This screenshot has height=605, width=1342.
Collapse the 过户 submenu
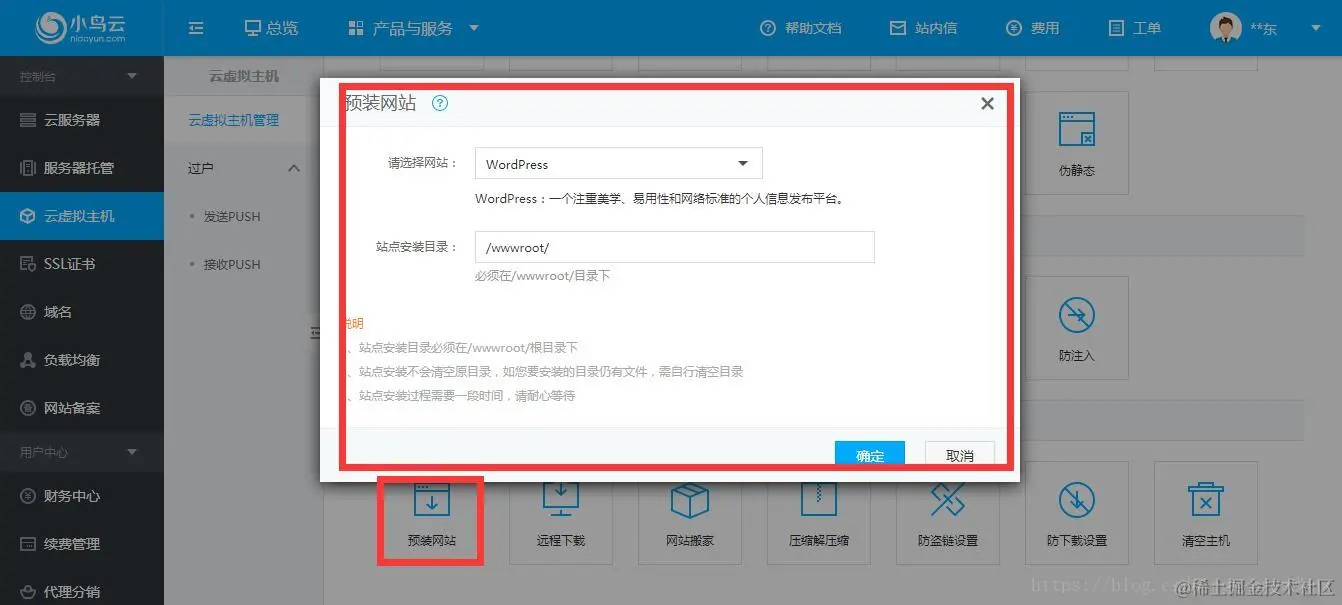pyautogui.click(x=294, y=168)
